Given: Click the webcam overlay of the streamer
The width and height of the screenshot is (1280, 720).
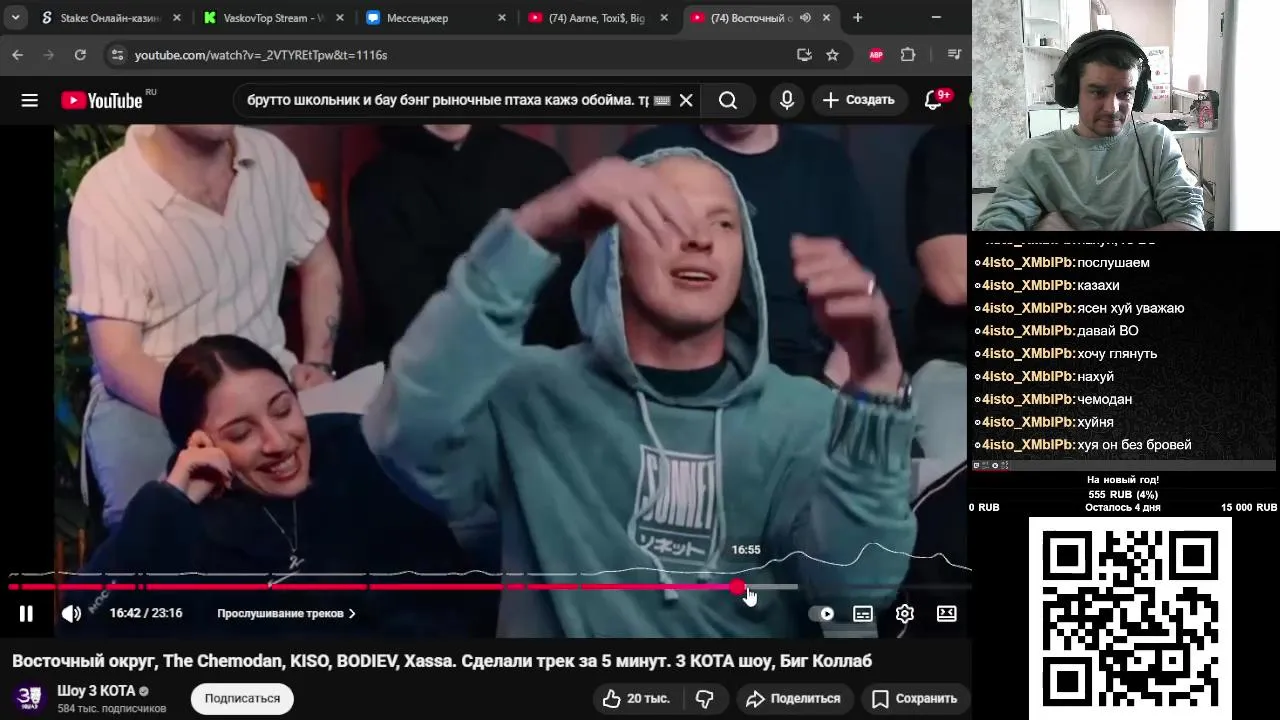Looking at the screenshot, I should 1126,115.
